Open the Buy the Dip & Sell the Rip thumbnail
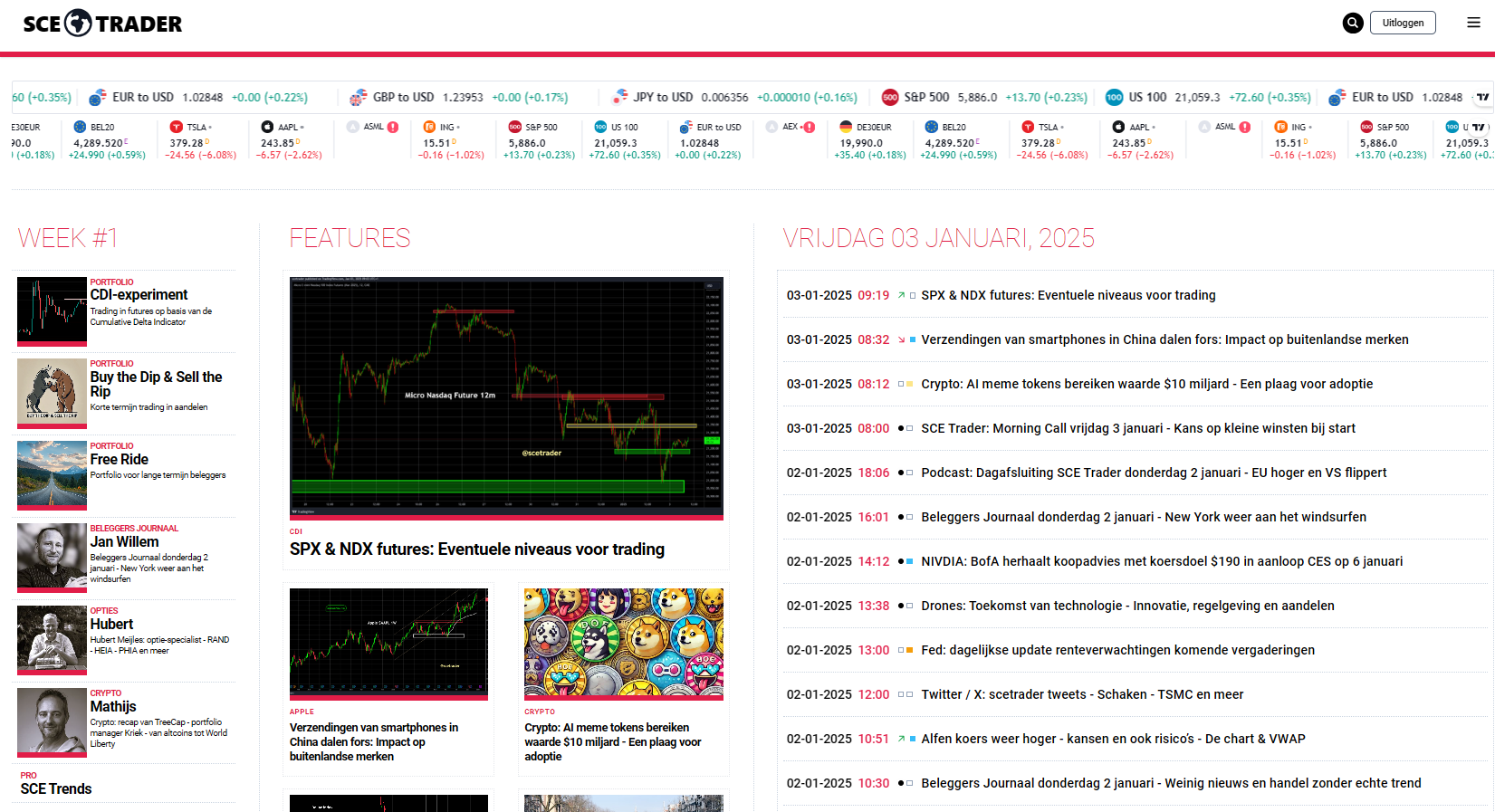 point(52,394)
